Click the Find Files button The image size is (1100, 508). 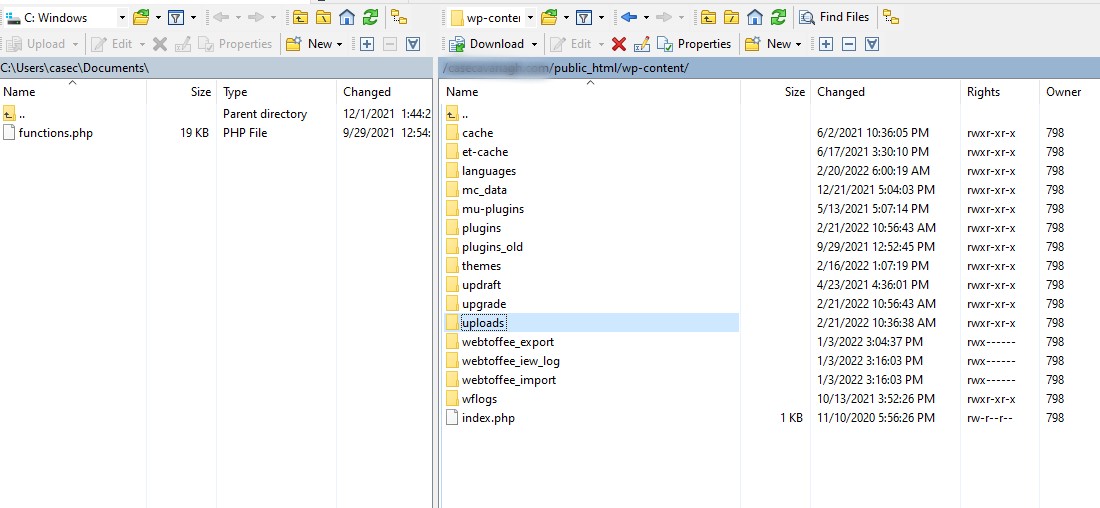(x=834, y=17)
